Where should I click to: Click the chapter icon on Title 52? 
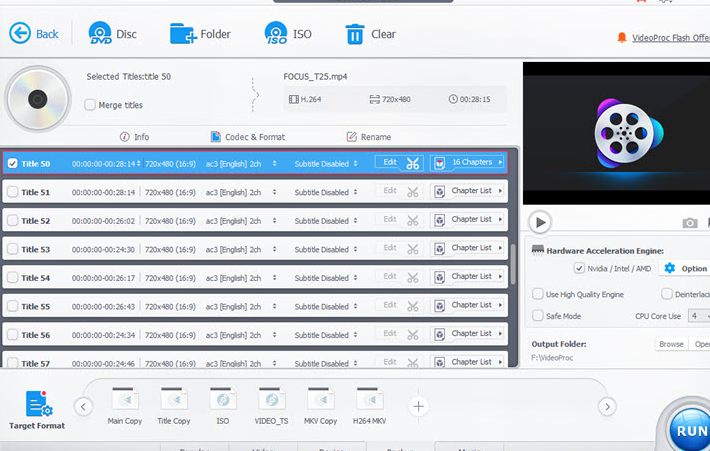click(x=440, y=221)
